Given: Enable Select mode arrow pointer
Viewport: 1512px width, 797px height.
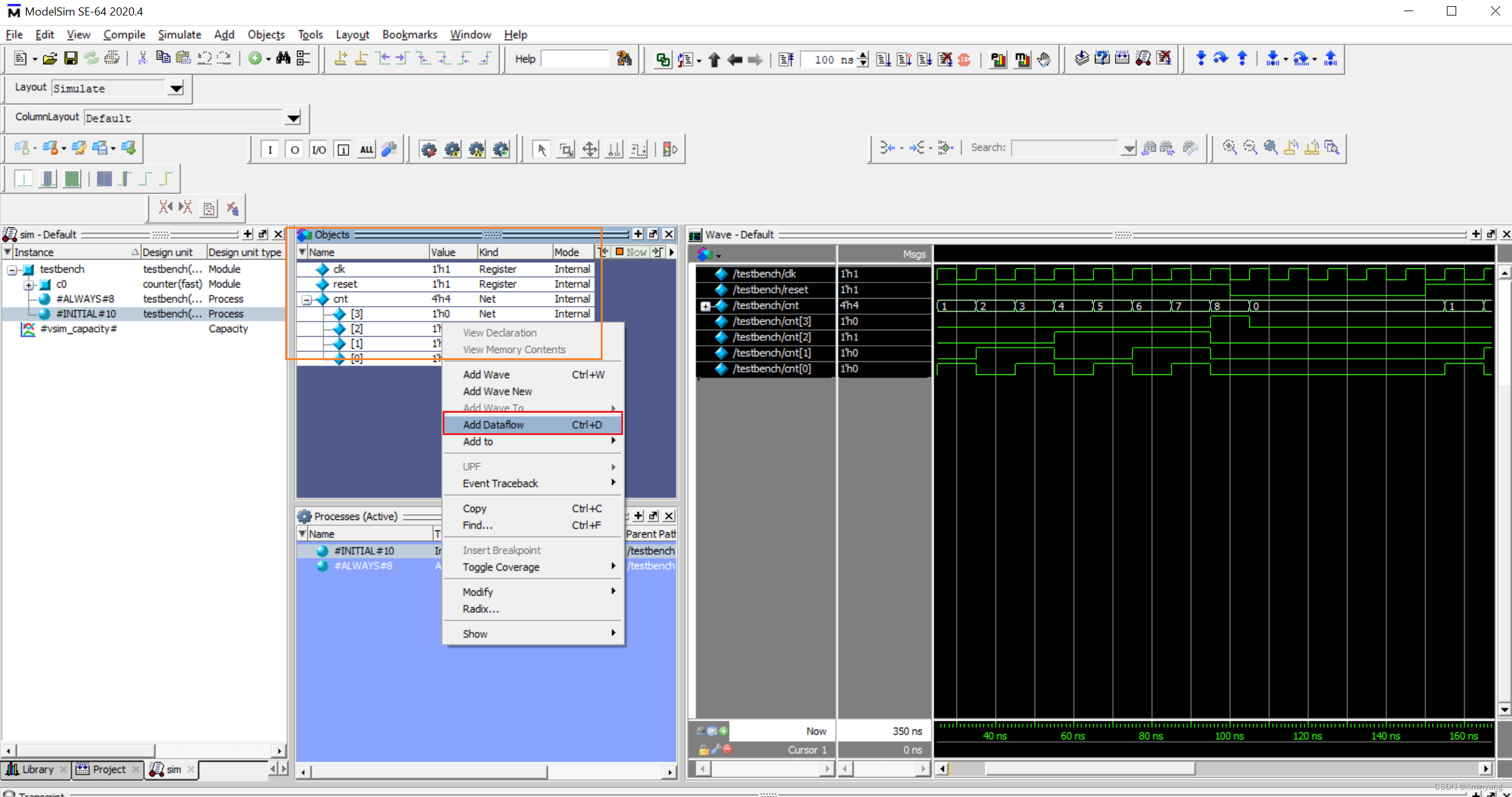Looking at the screenshot, I should point(541,149).
